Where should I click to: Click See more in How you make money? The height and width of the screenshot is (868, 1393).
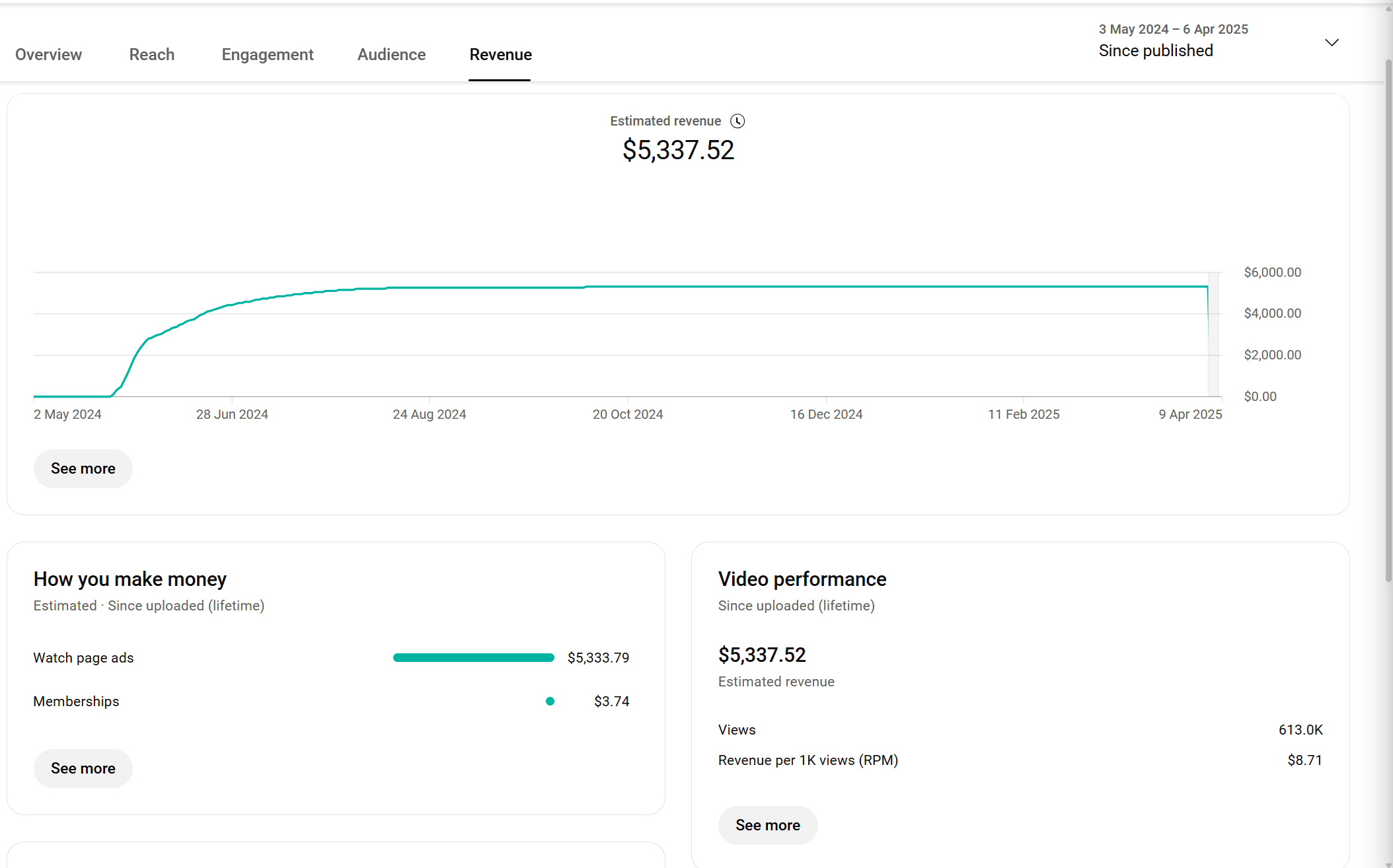point(83,768)
